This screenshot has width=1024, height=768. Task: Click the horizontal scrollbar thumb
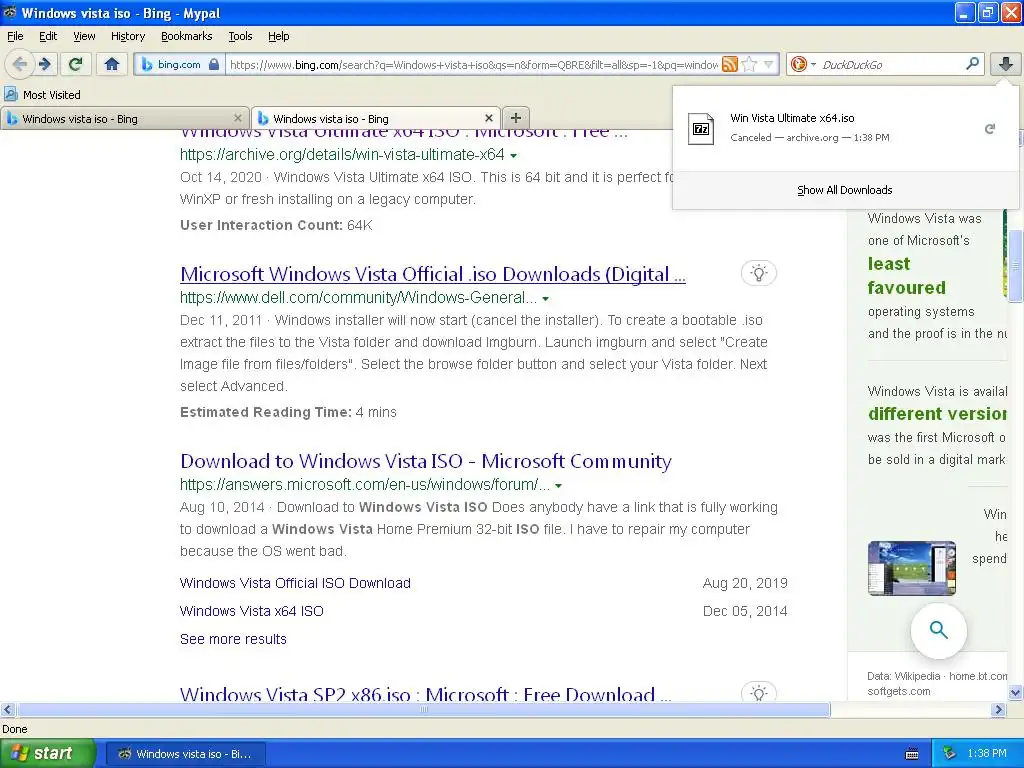(424, 709)
